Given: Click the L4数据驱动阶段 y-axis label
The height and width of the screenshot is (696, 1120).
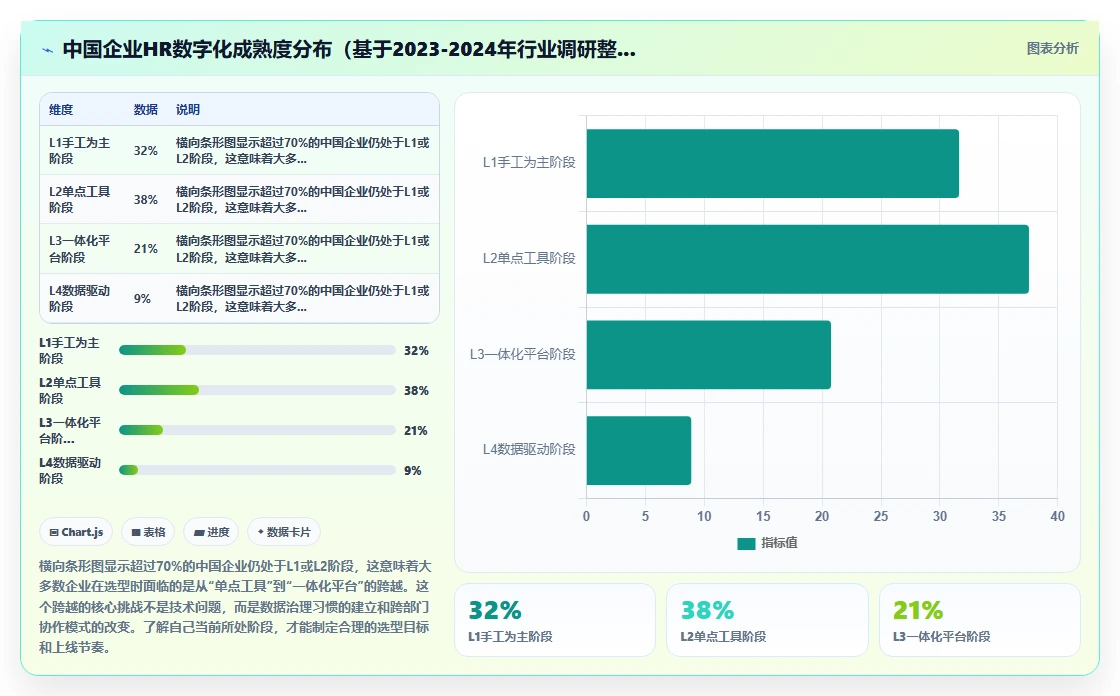Looking at the screenshot, I should (529, 449).
